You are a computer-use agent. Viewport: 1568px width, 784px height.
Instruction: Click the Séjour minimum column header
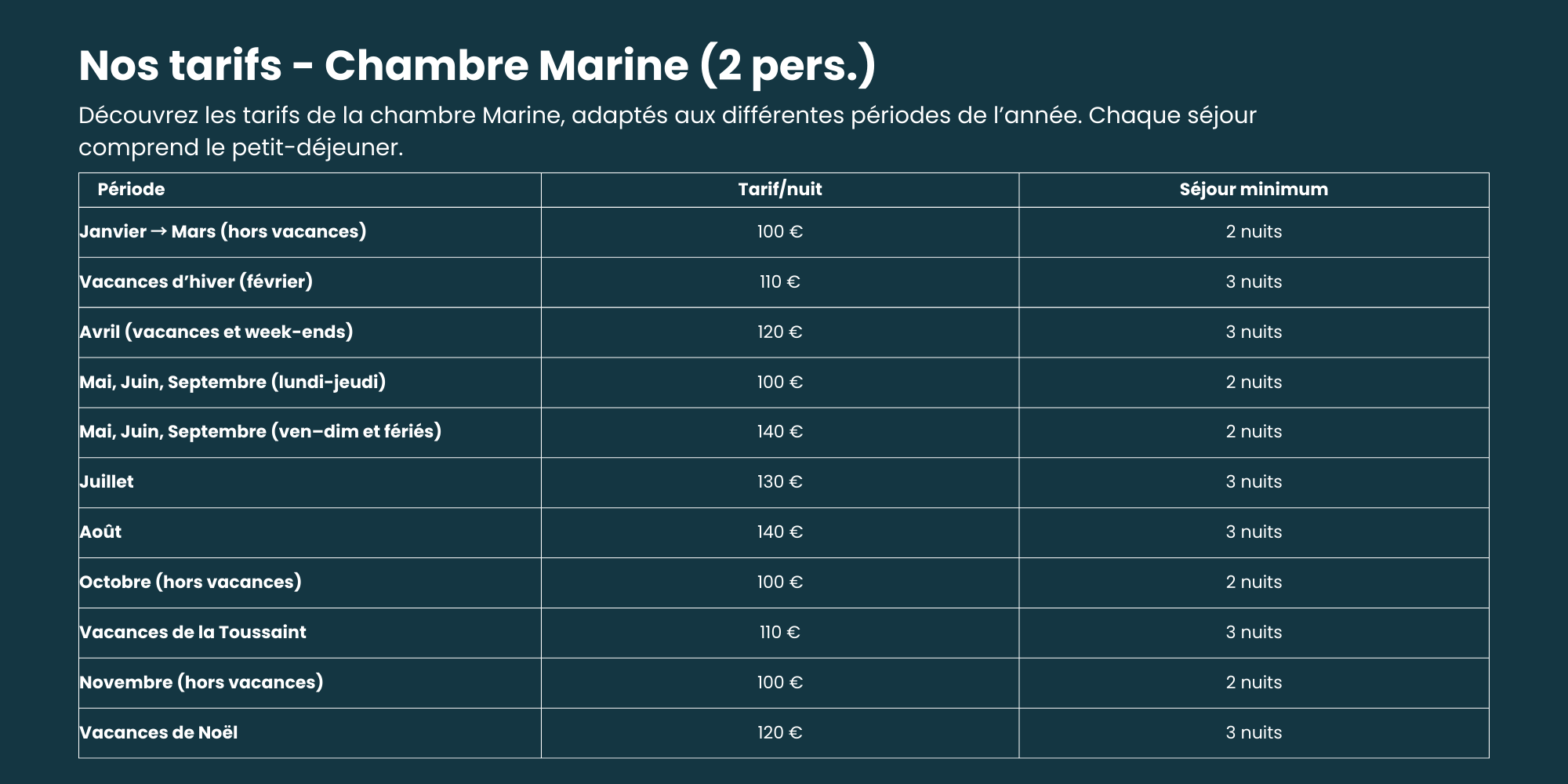click(x=1253, y=189)
